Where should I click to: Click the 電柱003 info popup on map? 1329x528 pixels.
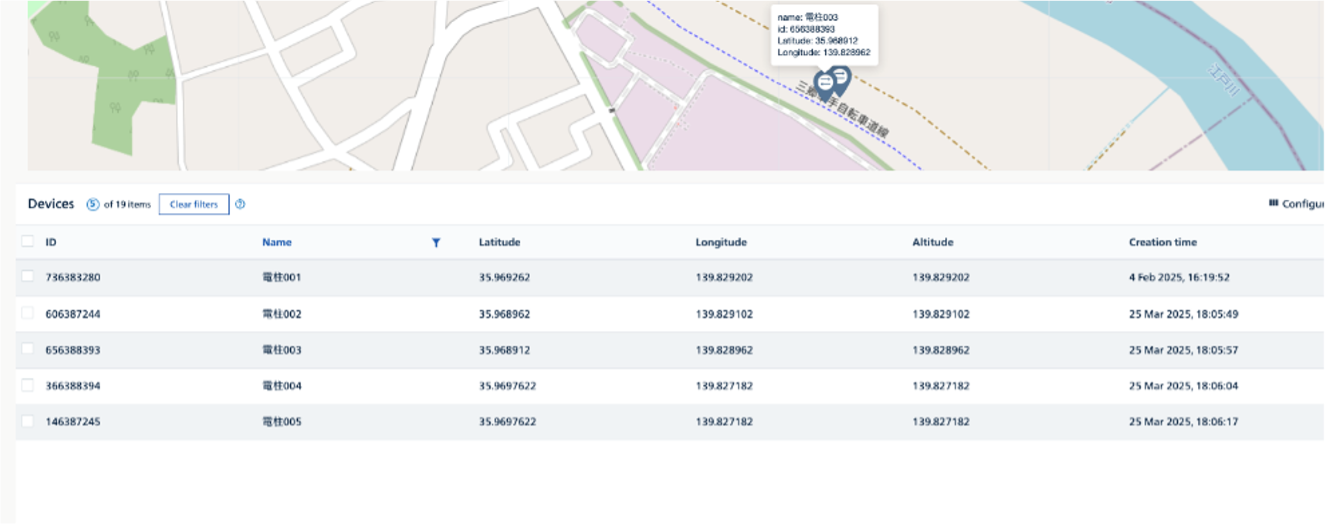tap(824, 35)
